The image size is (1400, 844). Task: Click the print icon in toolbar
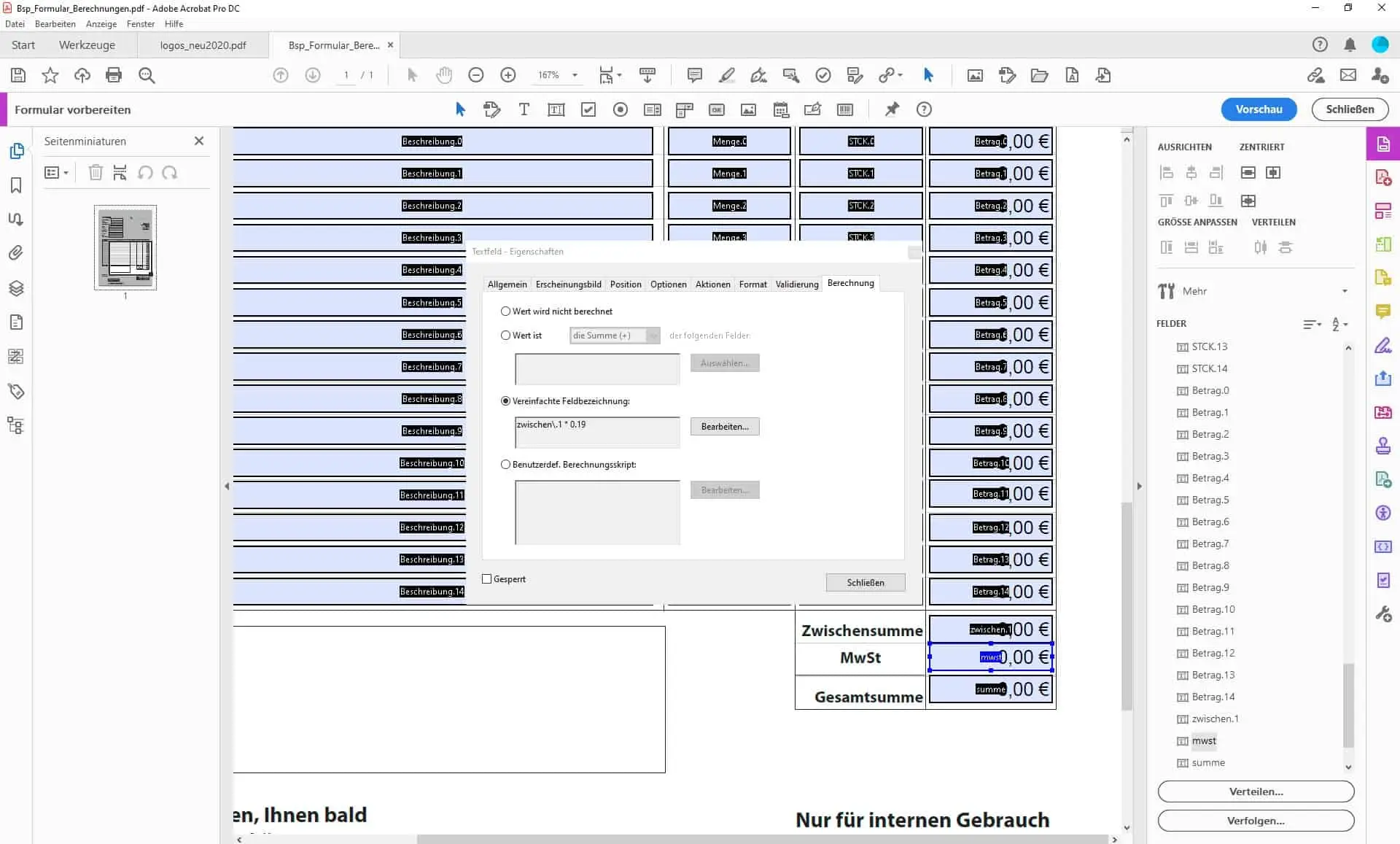114,75
